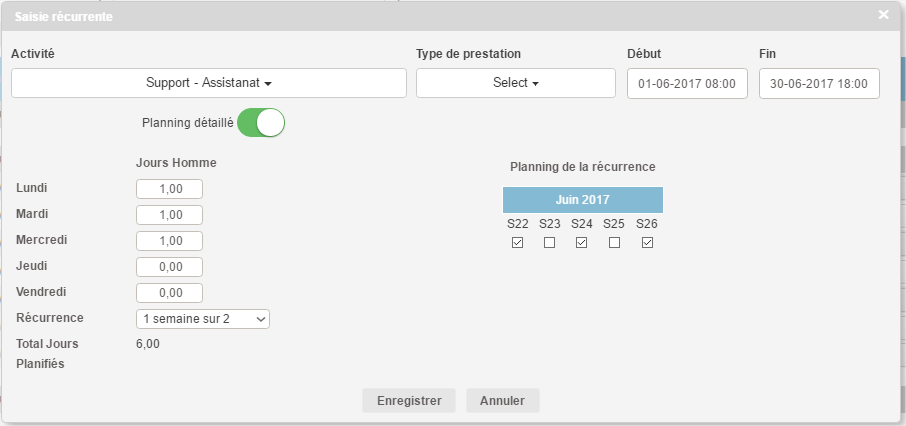This screenshot has width=906, height=426.
Task: Open the Activité Support - Assistanat dropdown
Action: 209,83
